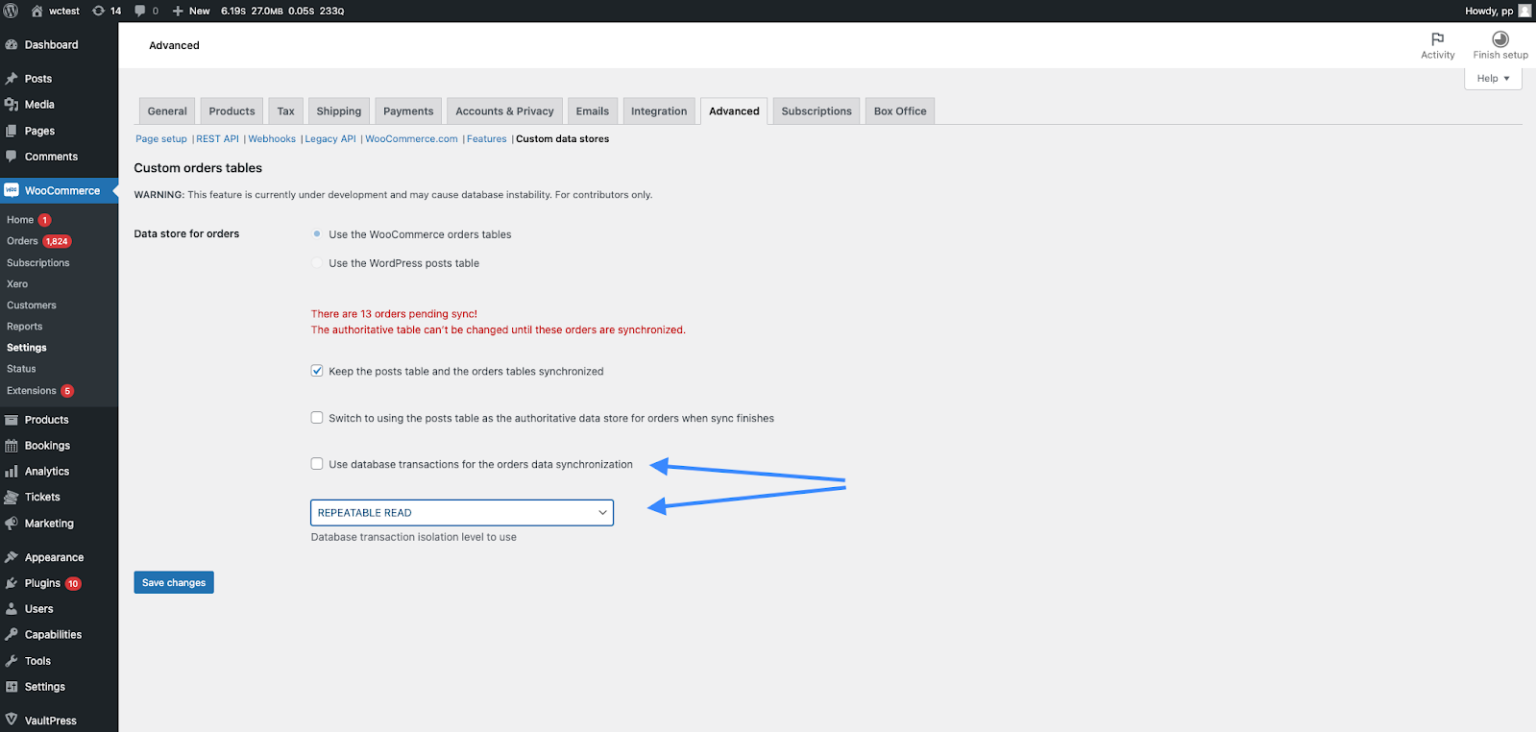This screenshot has width=1536, height=732.
Task: Enable database transactions for orders synchronization
Action: [x=317, y=464]
